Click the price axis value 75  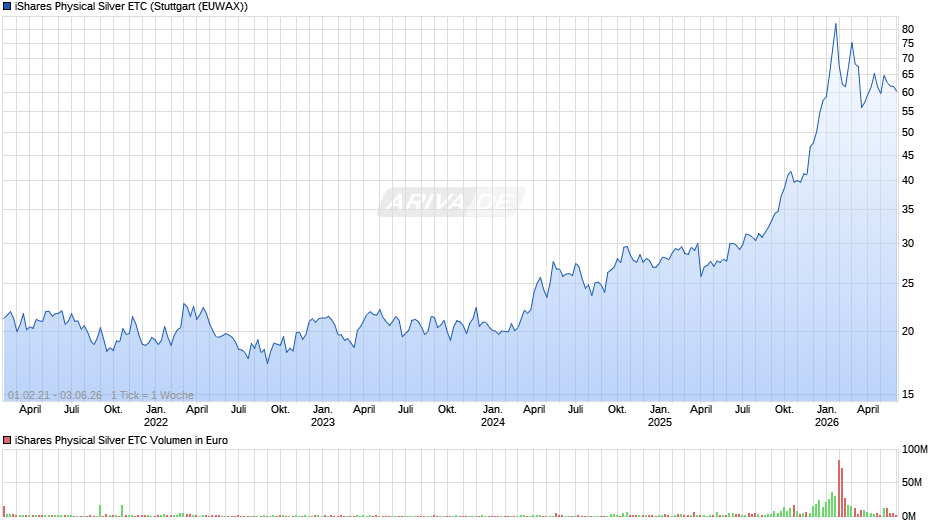pos(908,43)
